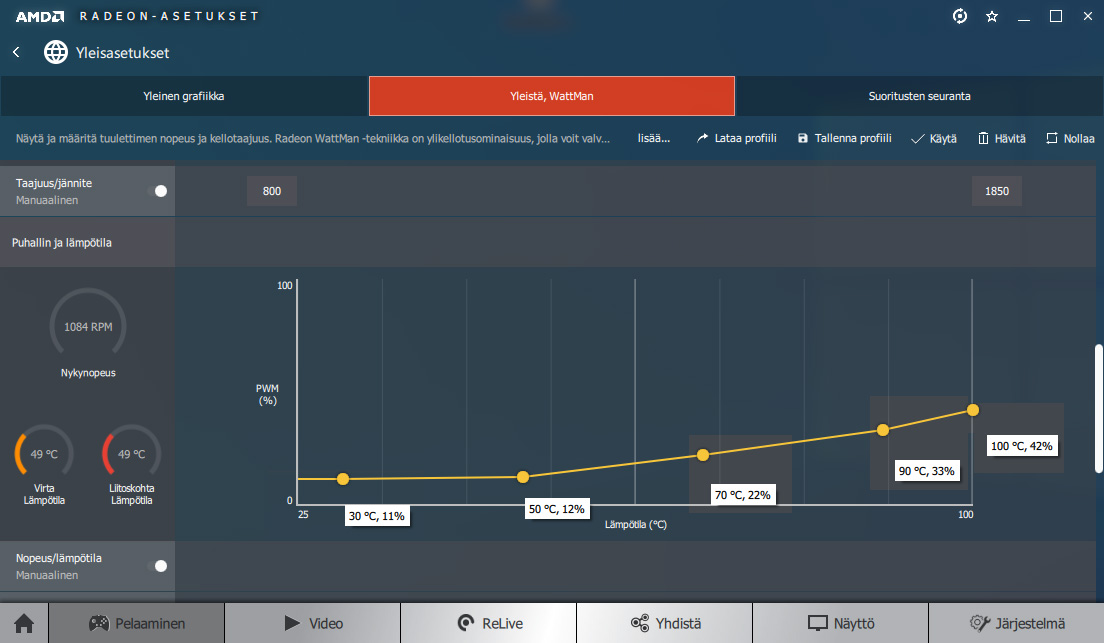This screenshot has width=1104, height=643.
Task: Open the home screen icon
Action: tap(24, 623)
